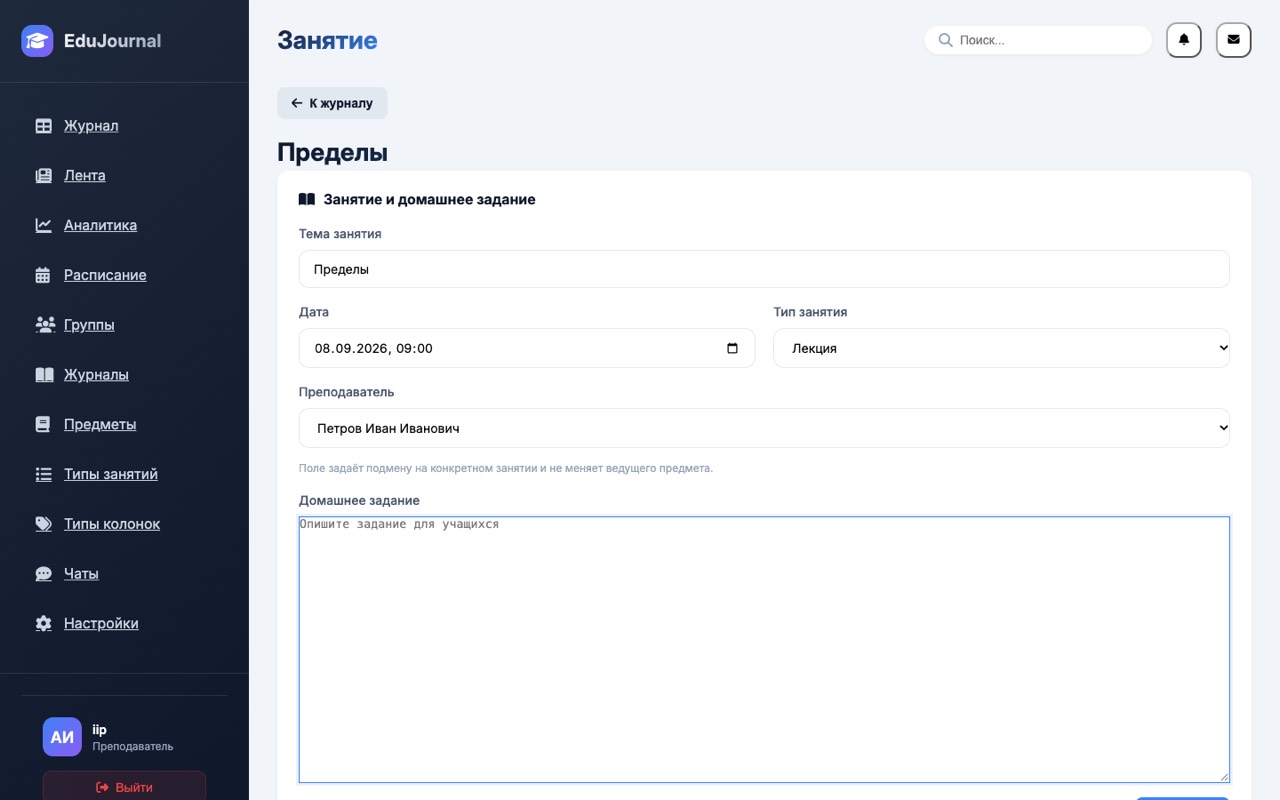The image size is (1280, 800).
Task: Click the Домашнее задание text area
Action: (x=764, y=649)
